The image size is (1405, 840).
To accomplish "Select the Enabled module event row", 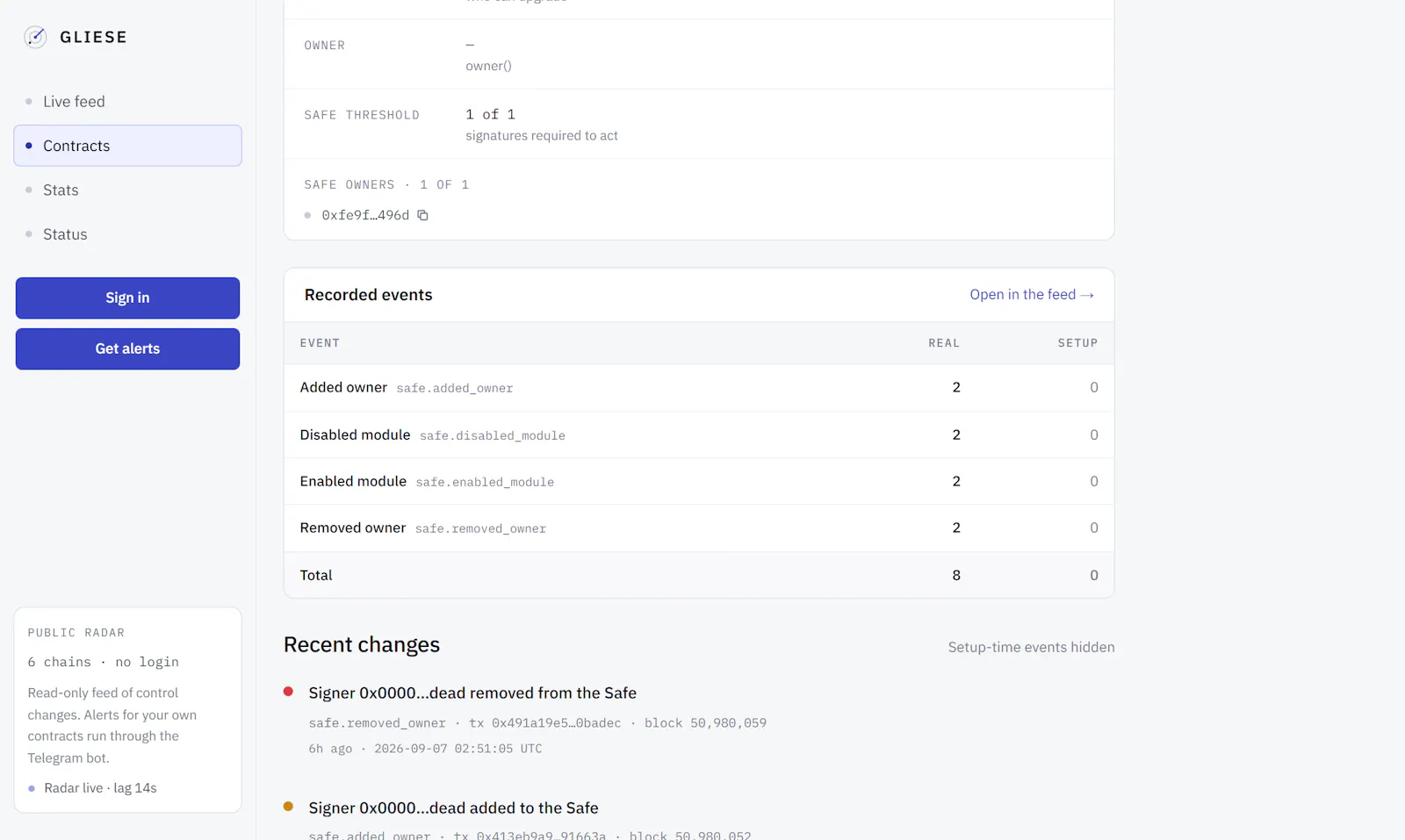I will pos(699,481).
